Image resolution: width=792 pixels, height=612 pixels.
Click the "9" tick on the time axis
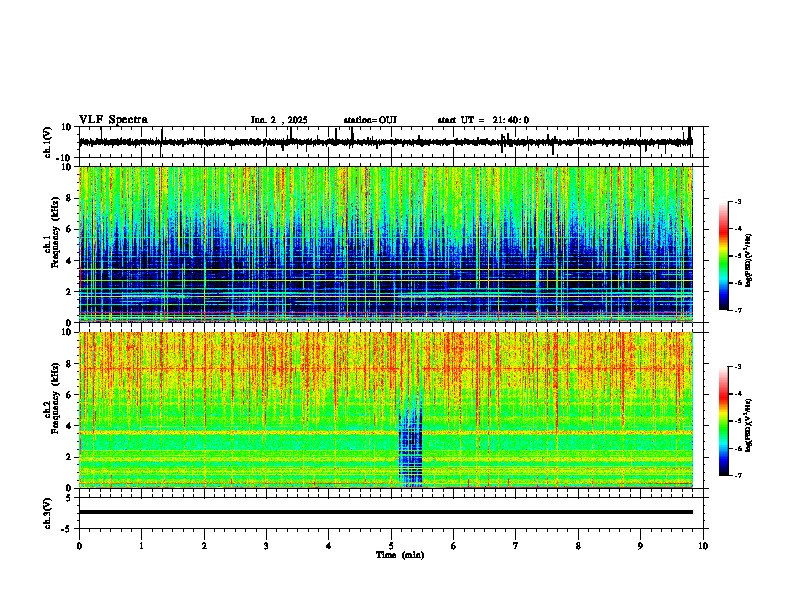click(x=640, y=546)
